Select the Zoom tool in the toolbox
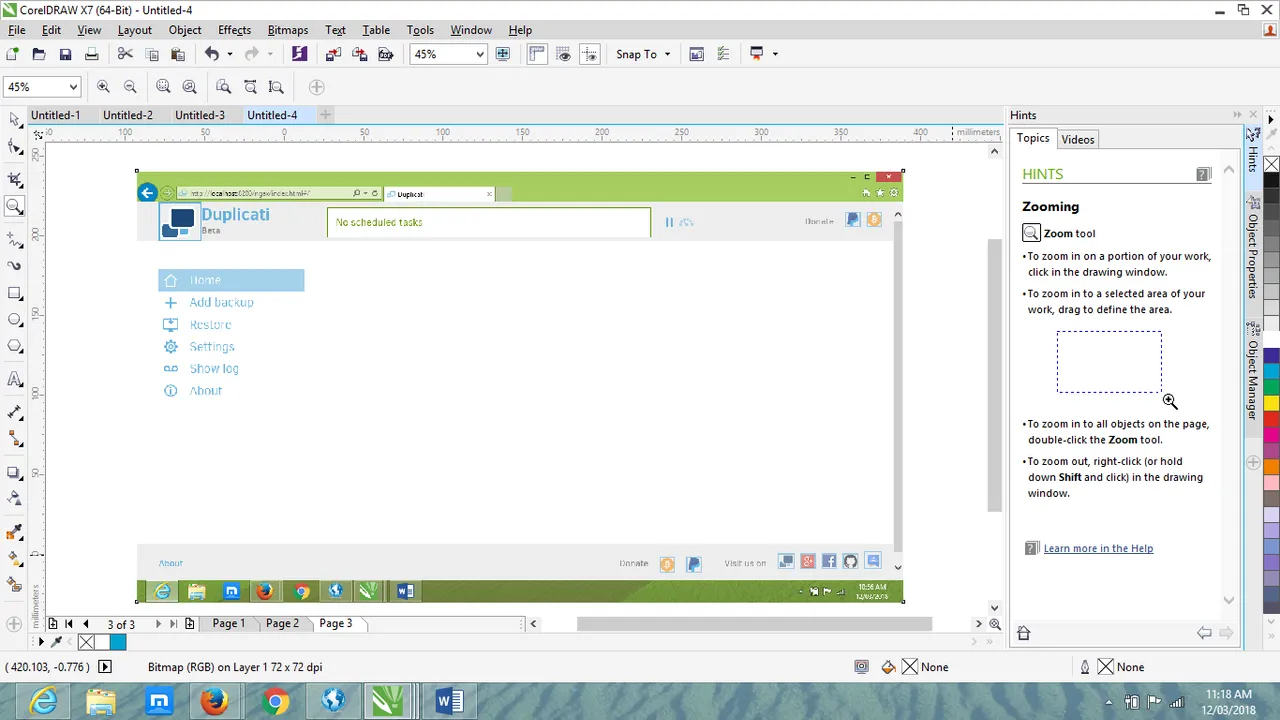Image resolution: width=1280 pixels, height=720 pixels. pos(15,206)
